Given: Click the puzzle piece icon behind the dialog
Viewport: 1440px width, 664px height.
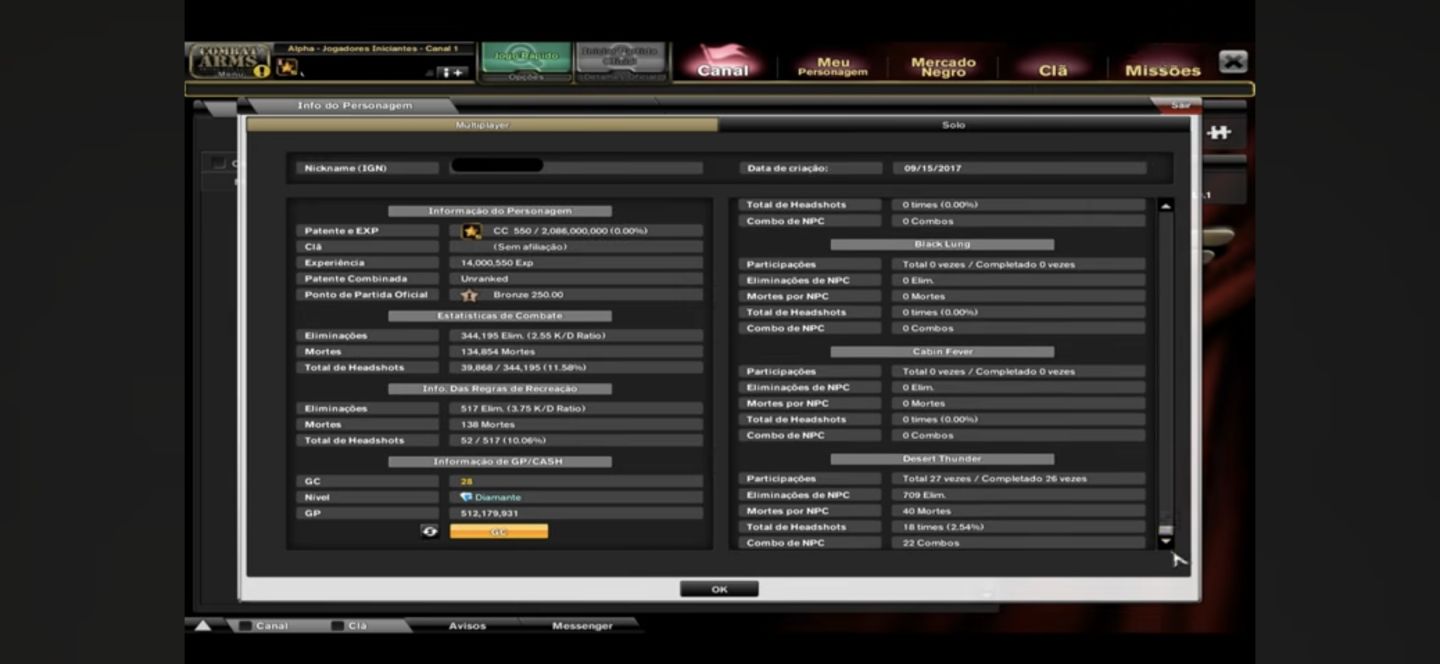Looking at the screenshot, I should pyautogui.click(x=1219, y=132).
